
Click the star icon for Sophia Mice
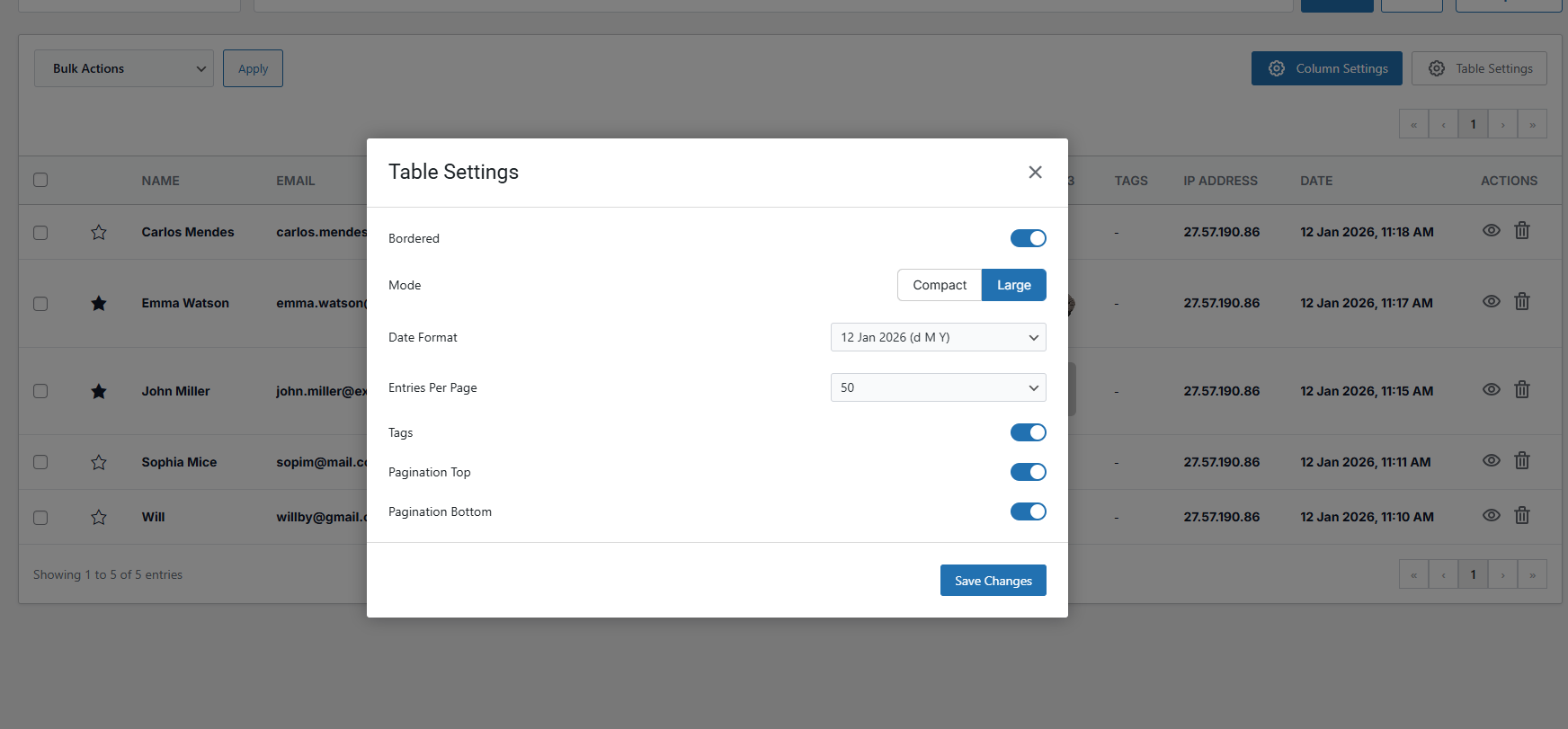click(99, 463)
